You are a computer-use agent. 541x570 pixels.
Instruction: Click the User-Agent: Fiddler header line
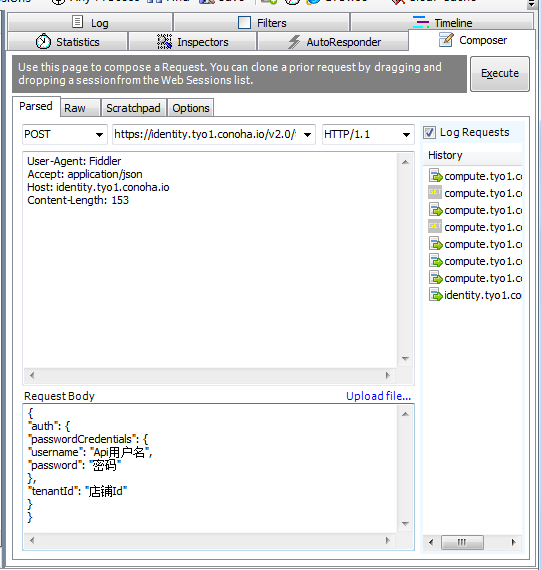click(74, 161)
